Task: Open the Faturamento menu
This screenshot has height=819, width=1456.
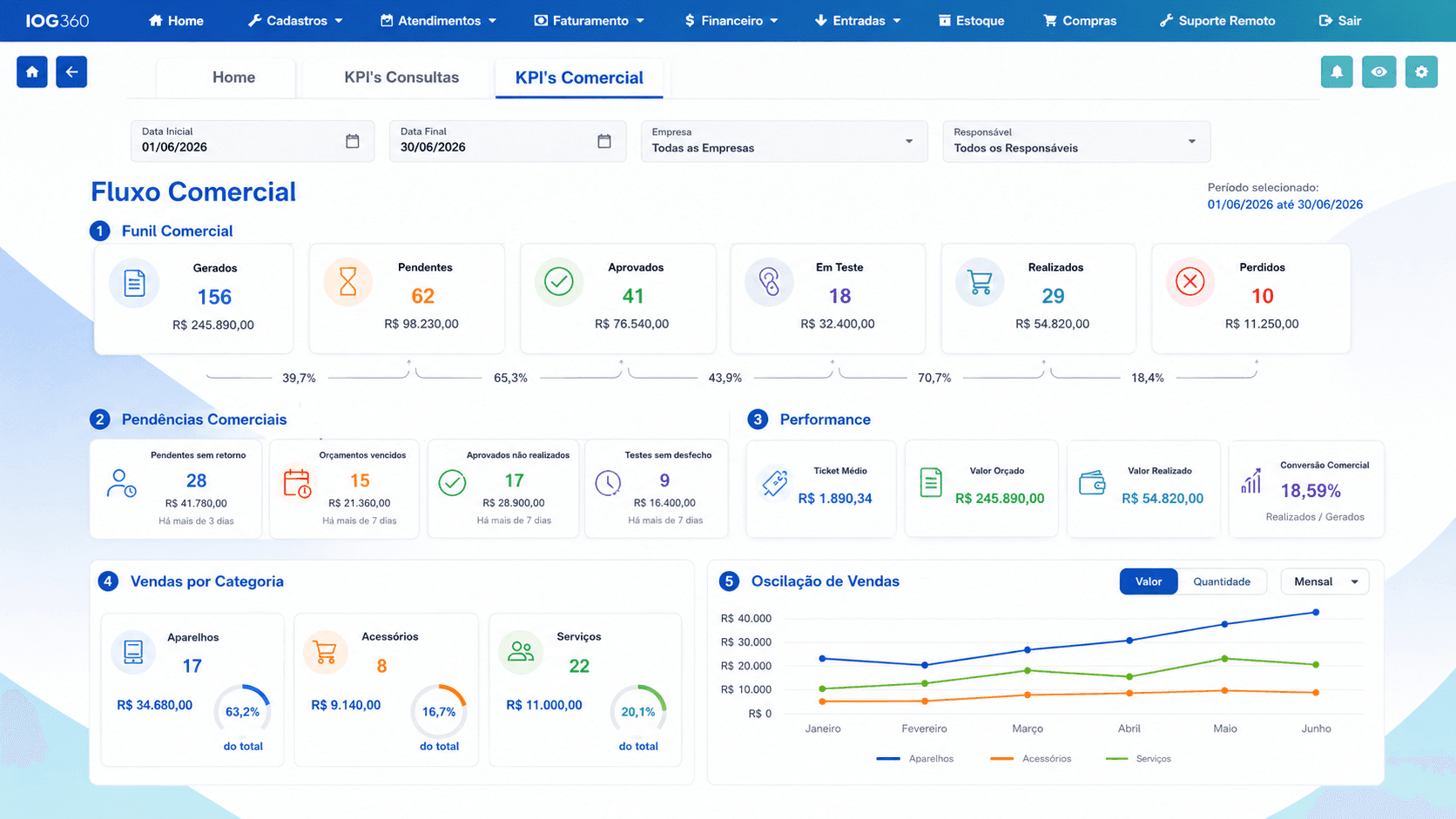Action: point(589,21)
